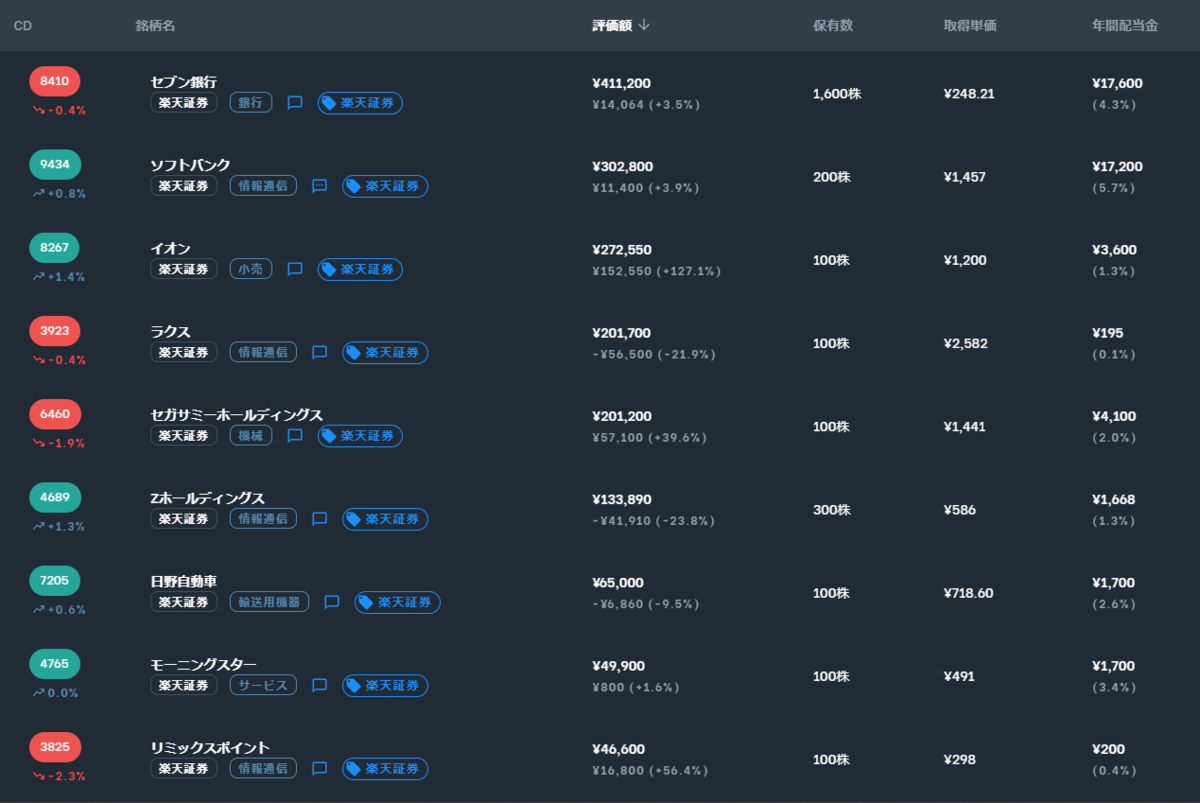1200x803 pixels.
Task: Click the 6460 stock code badge
Action: point(55,414)
